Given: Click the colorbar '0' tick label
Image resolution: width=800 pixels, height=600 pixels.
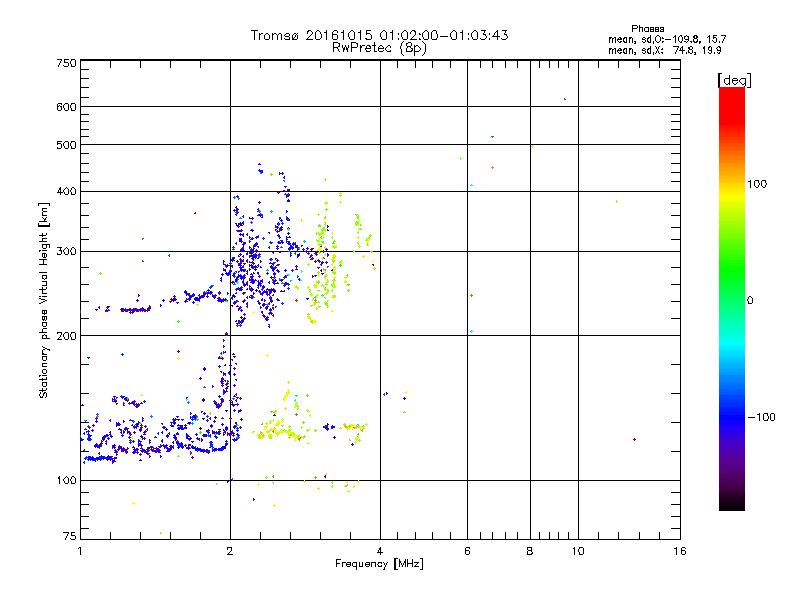Looking at the screenshot, I should point(750,300).
